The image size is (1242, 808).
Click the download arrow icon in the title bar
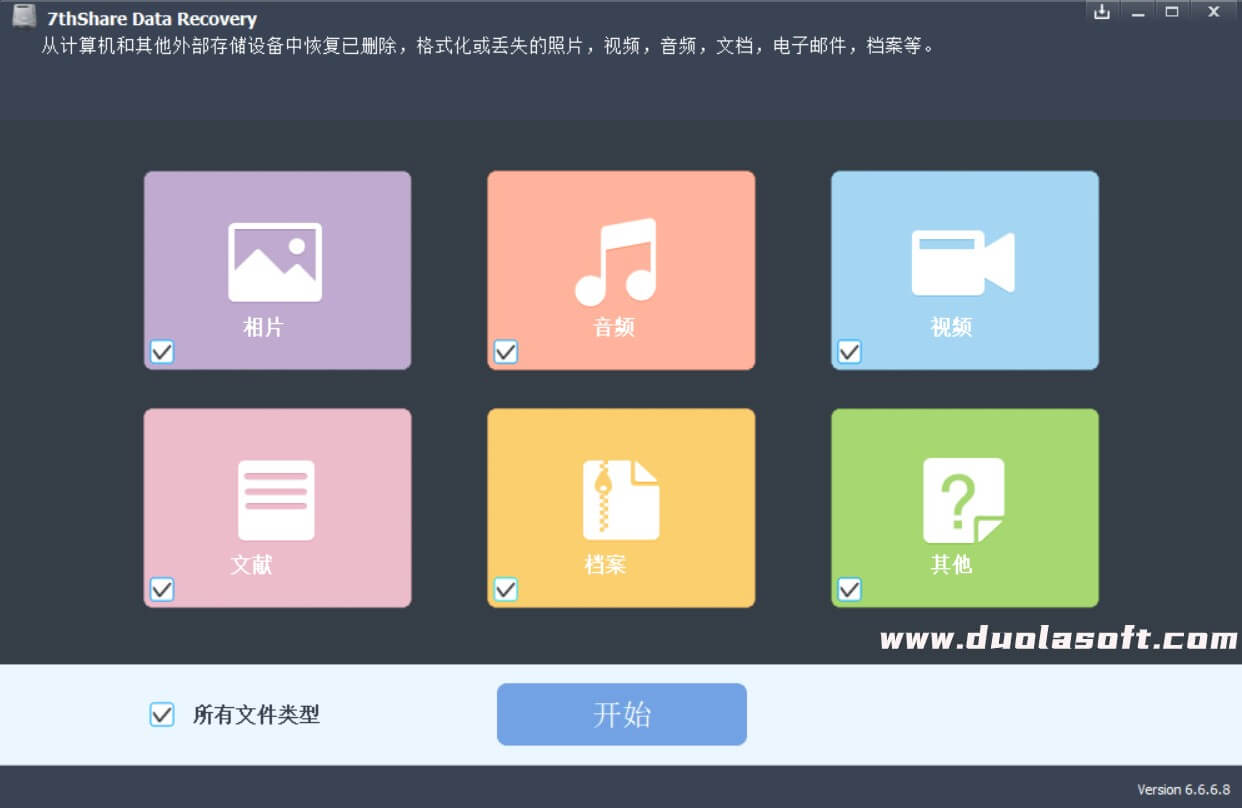pyautogui.click(x=1102, y=12)
